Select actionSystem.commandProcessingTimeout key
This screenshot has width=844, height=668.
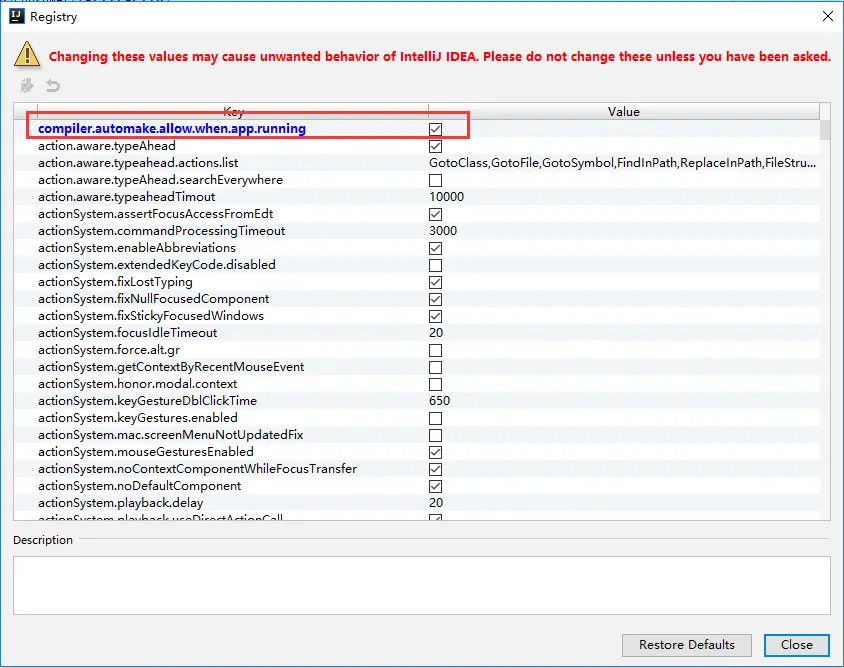point(161,231)
